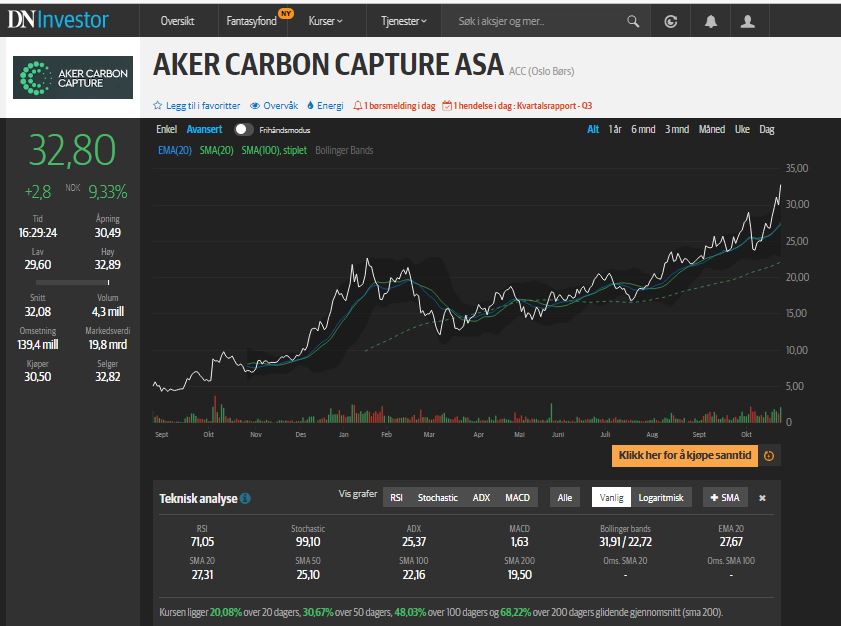The image size is (841, 626).
Task: Select the Måned time range
Action: 712,129
